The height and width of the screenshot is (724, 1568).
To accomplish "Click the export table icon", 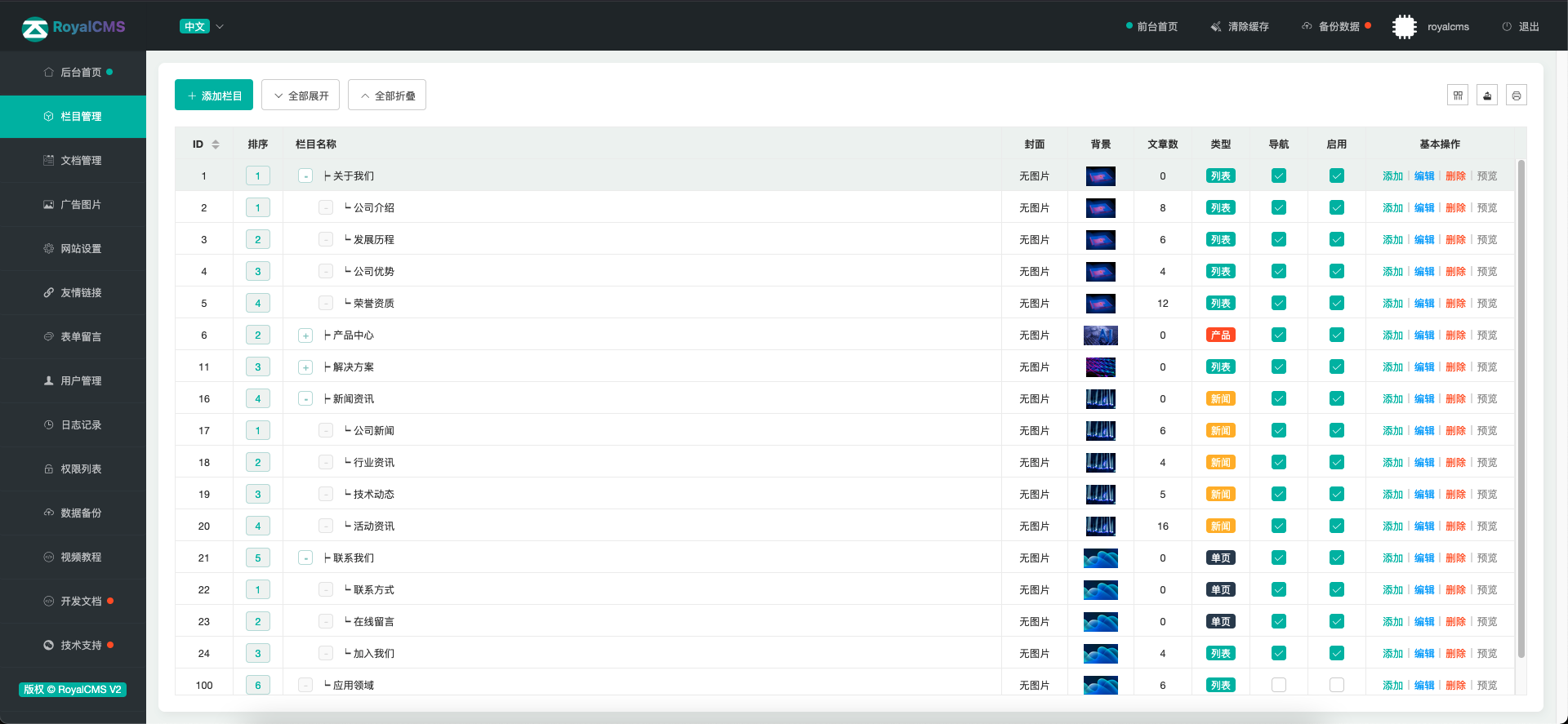I will [1487, 95].
